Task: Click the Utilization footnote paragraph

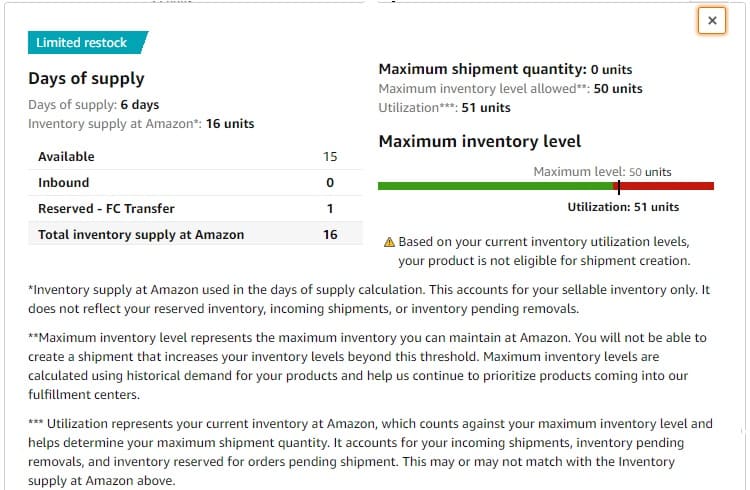Action: tap(370, 452)
